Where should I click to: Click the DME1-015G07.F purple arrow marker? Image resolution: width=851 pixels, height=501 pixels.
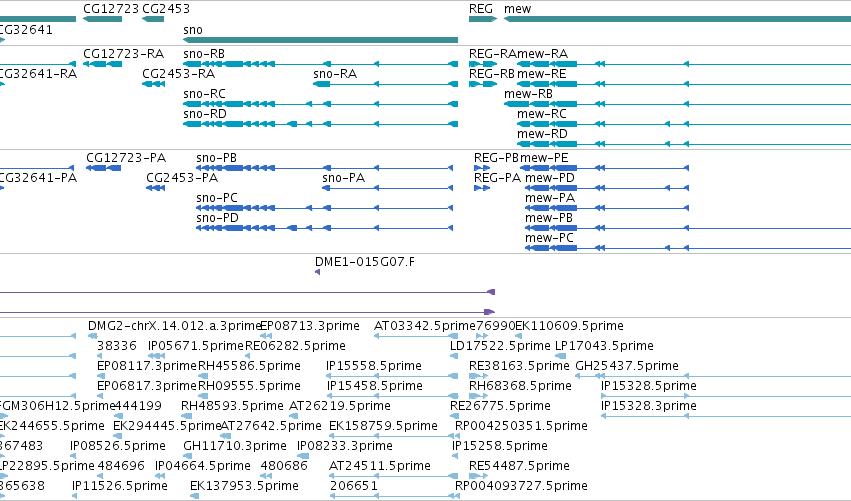(x=317, y=272)
